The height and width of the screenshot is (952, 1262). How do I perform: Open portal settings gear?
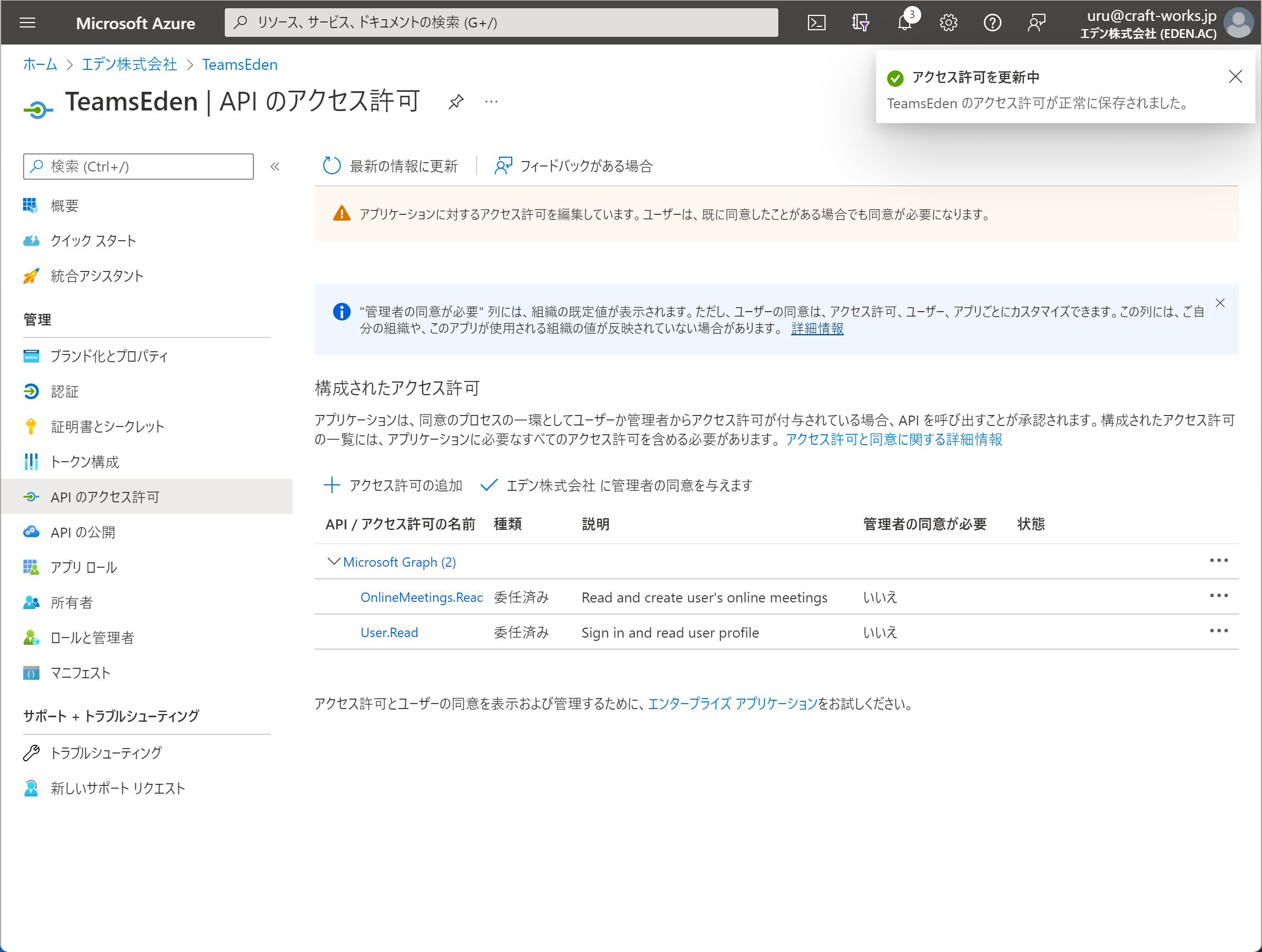948,23
